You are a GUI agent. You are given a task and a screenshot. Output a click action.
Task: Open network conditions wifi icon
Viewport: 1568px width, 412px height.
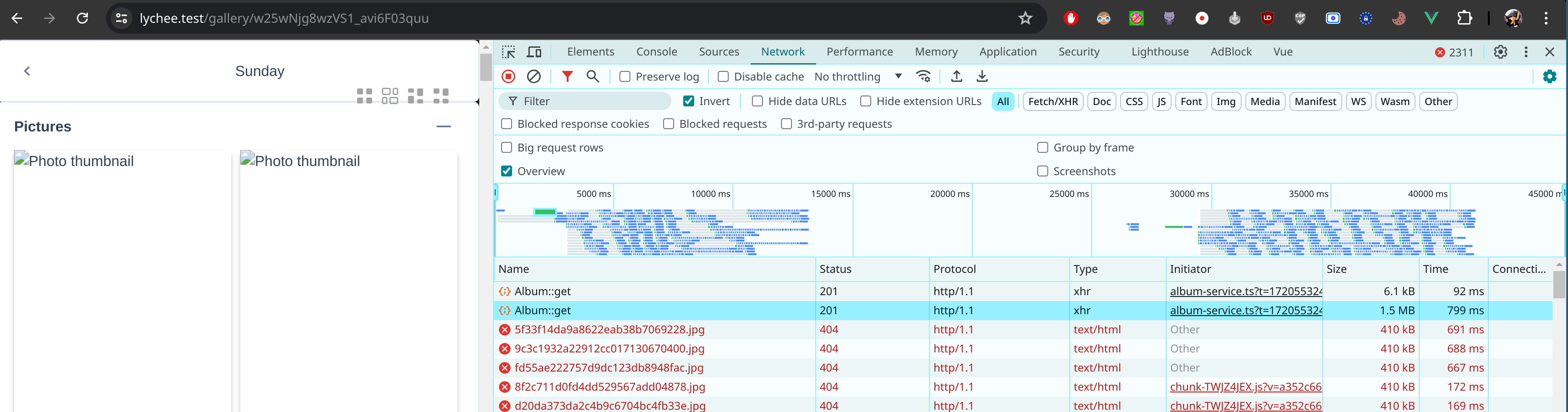[x=924, y=76]
